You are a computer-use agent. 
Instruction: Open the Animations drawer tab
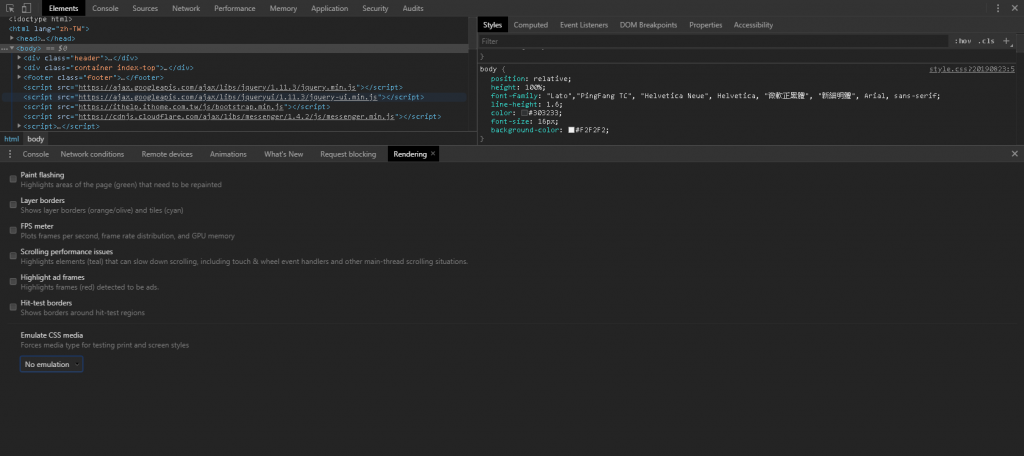coord(228,154)
